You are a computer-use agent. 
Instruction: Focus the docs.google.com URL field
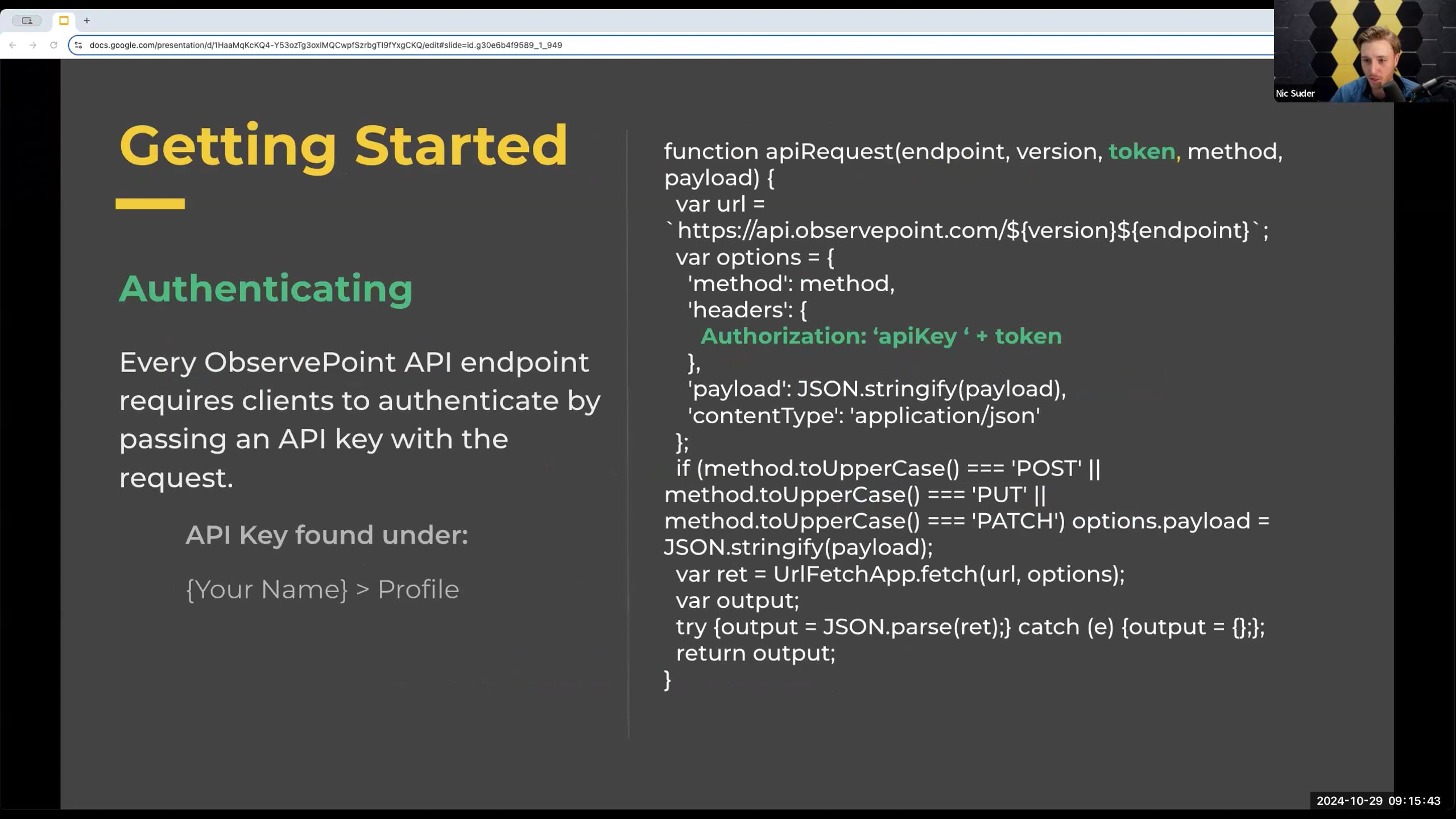tap(325, 45)
